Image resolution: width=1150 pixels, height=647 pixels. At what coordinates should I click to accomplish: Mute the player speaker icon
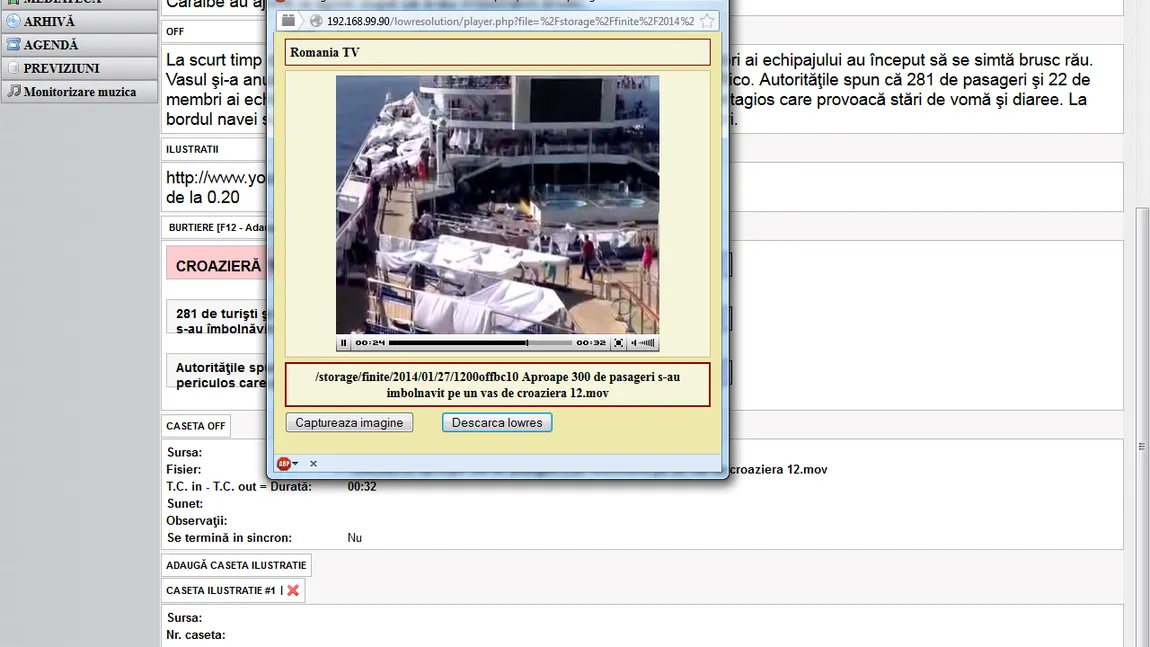click(x=634, y=343)
